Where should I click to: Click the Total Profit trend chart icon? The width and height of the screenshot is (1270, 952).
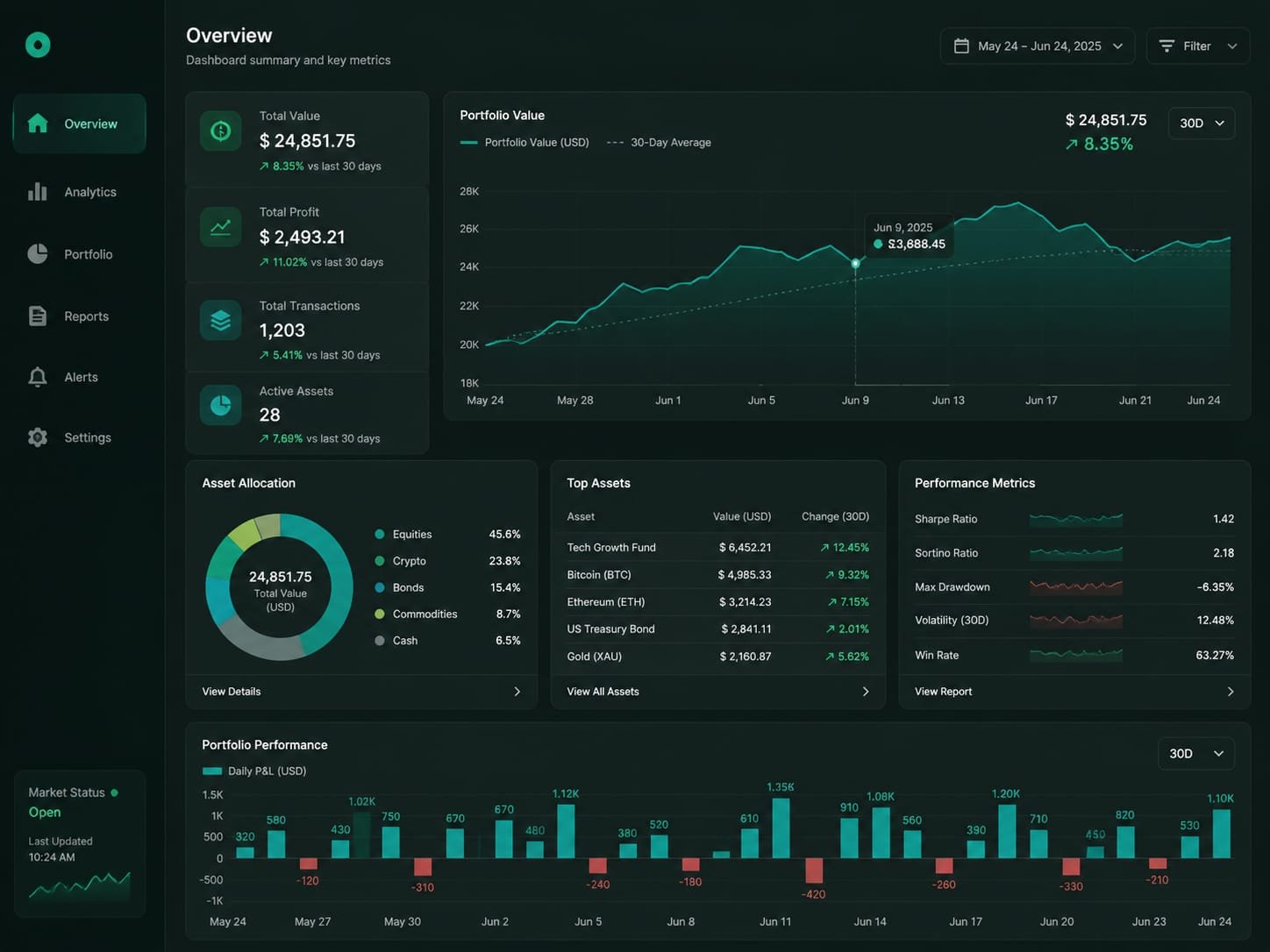click(221, 226)
